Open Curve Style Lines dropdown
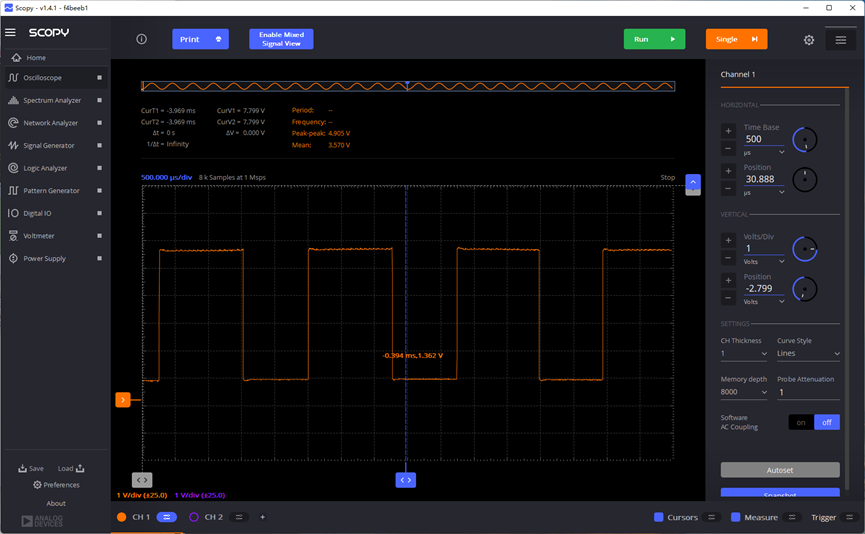This screenshot has height=534, width=865. [808, 354]
